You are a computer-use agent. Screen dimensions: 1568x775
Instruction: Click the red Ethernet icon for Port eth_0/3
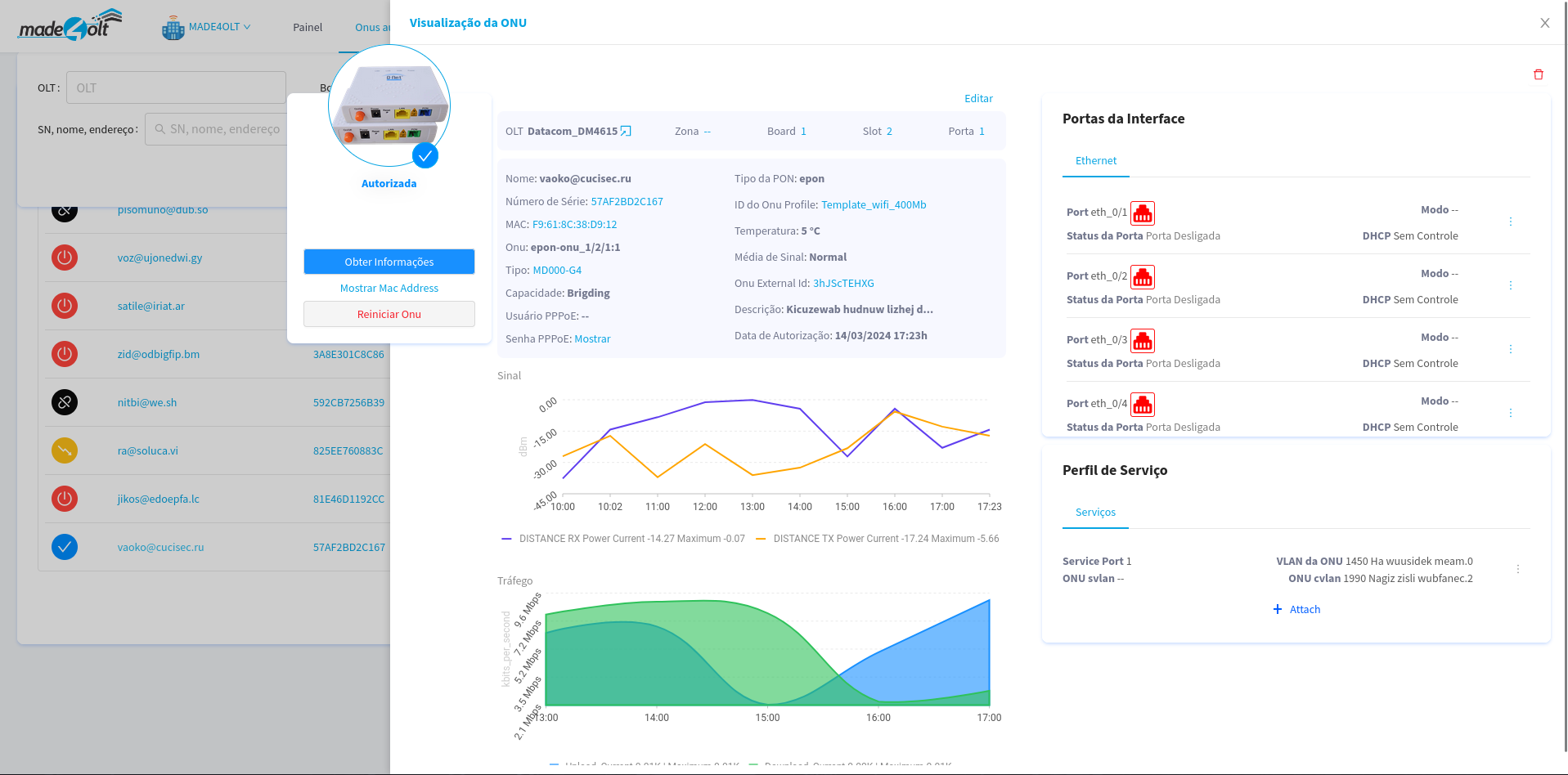coord(1142,341)
